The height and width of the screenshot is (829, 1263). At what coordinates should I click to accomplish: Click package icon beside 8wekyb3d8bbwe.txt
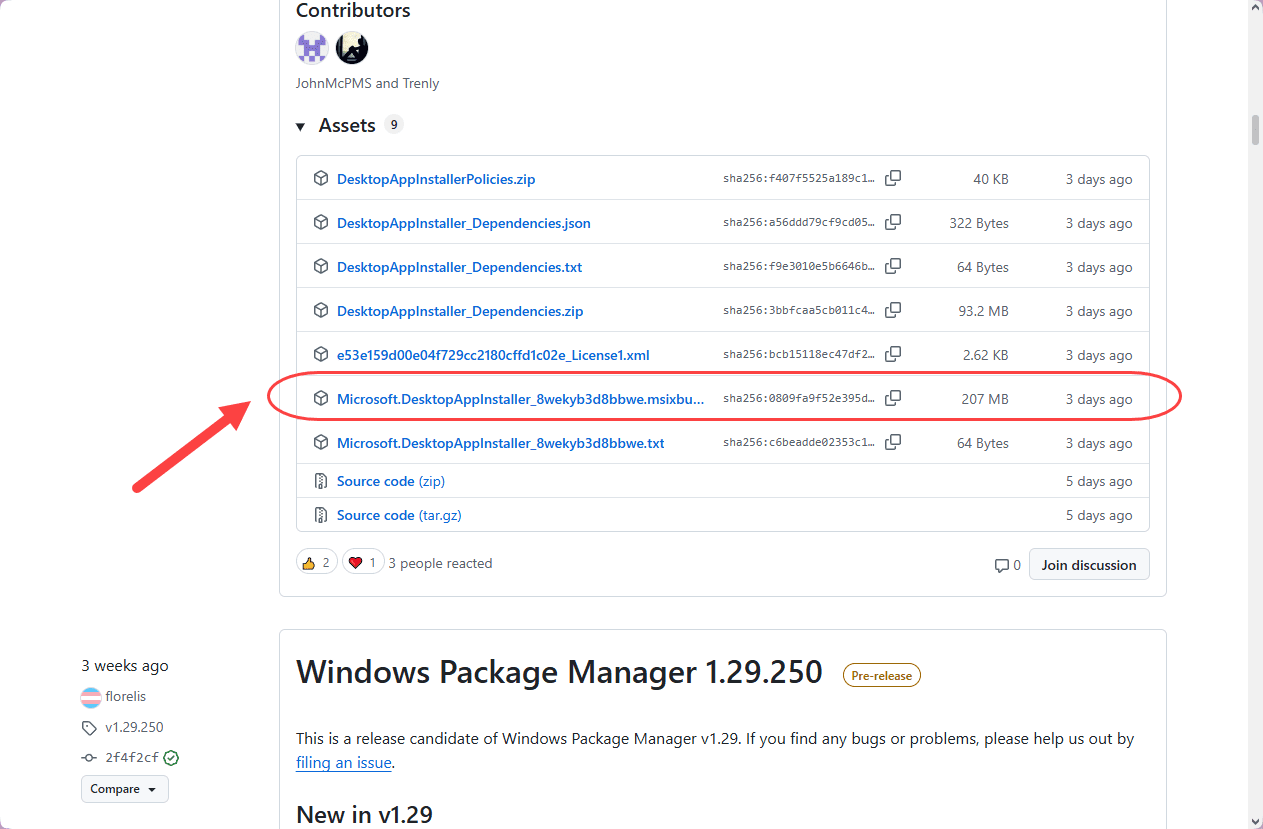coord(321,442)
